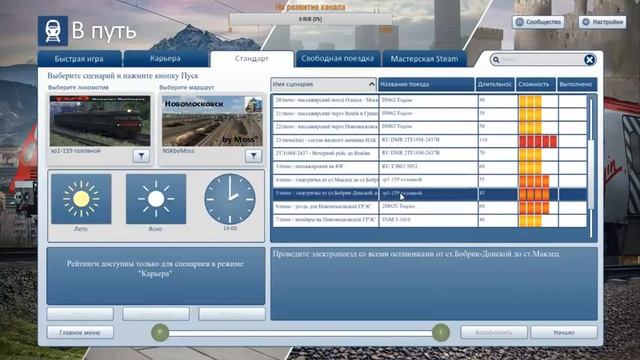The width and height of the screenshot is (640, 360).
Task: Click duration '110' in the 23 июня row
Action: [x=483, y=140]
